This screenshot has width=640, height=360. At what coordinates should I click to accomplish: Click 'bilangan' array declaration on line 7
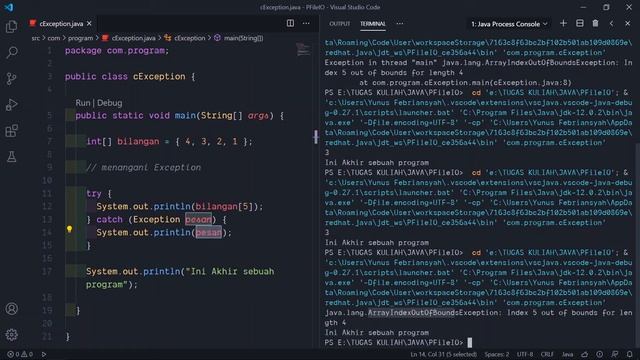coord(138,142)
